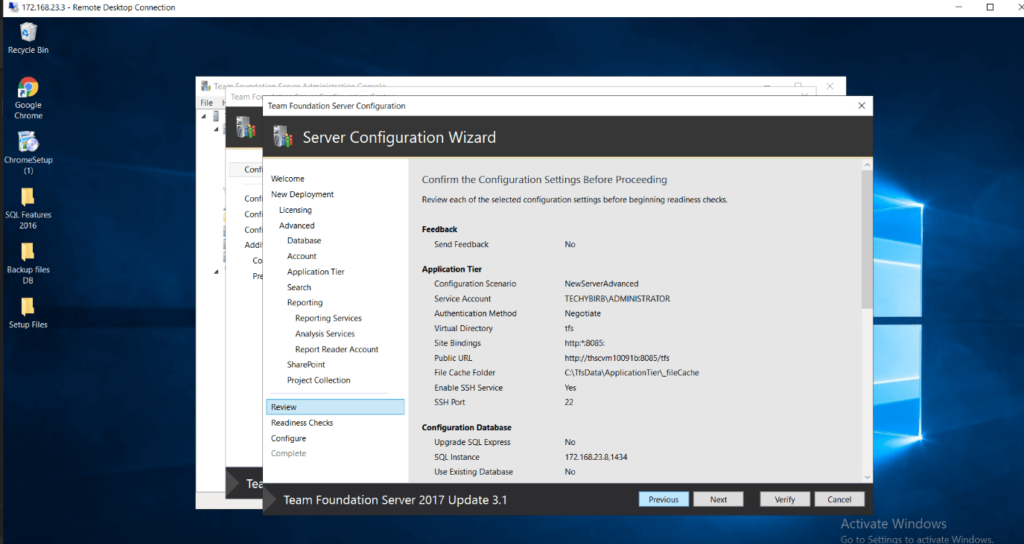The width and height of the screenshot is (1024, 544).
Task: Close the Administration Console window behind
Action: pos(829,86)
